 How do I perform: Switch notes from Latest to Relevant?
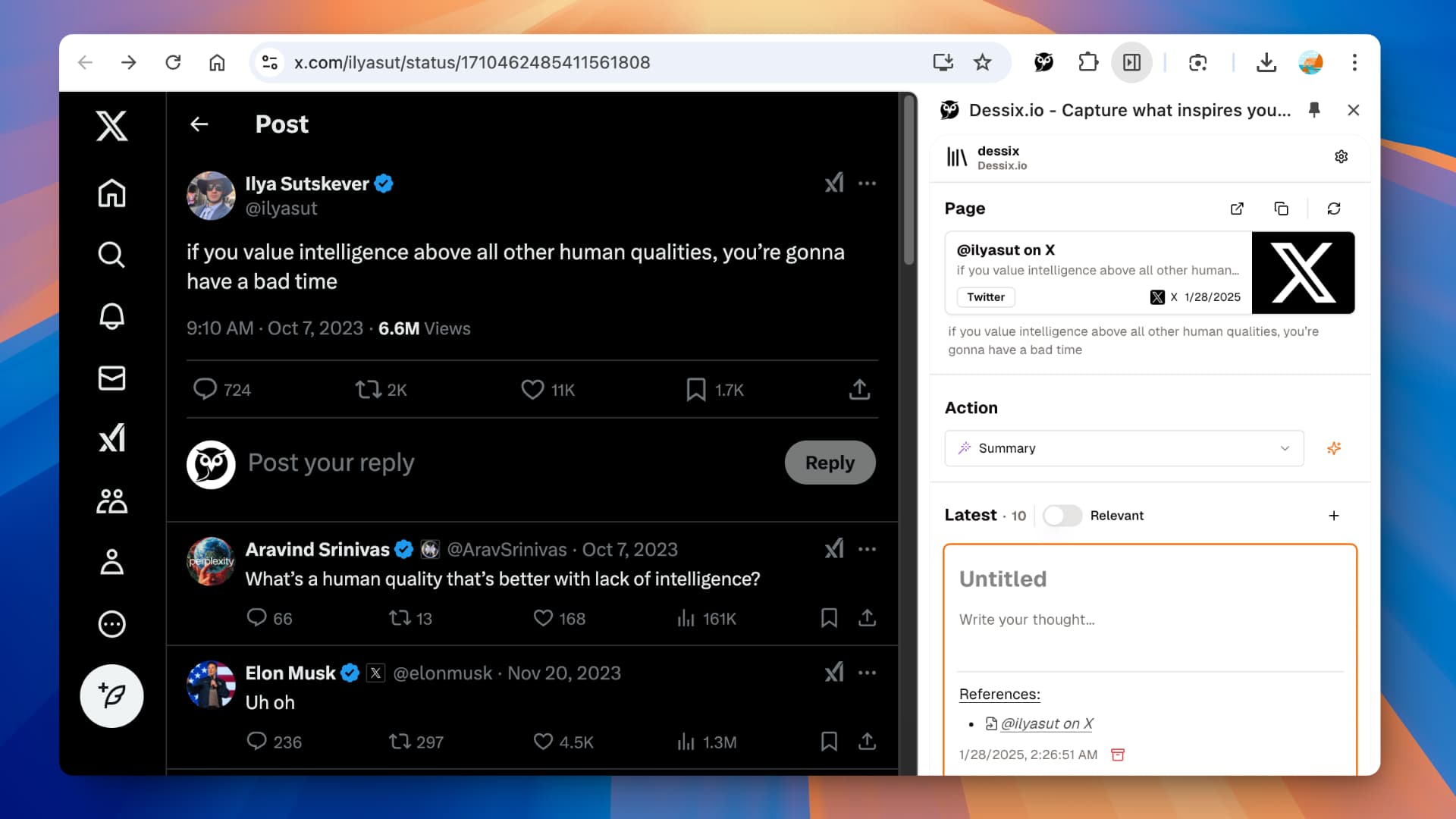tap(1062, 516)
